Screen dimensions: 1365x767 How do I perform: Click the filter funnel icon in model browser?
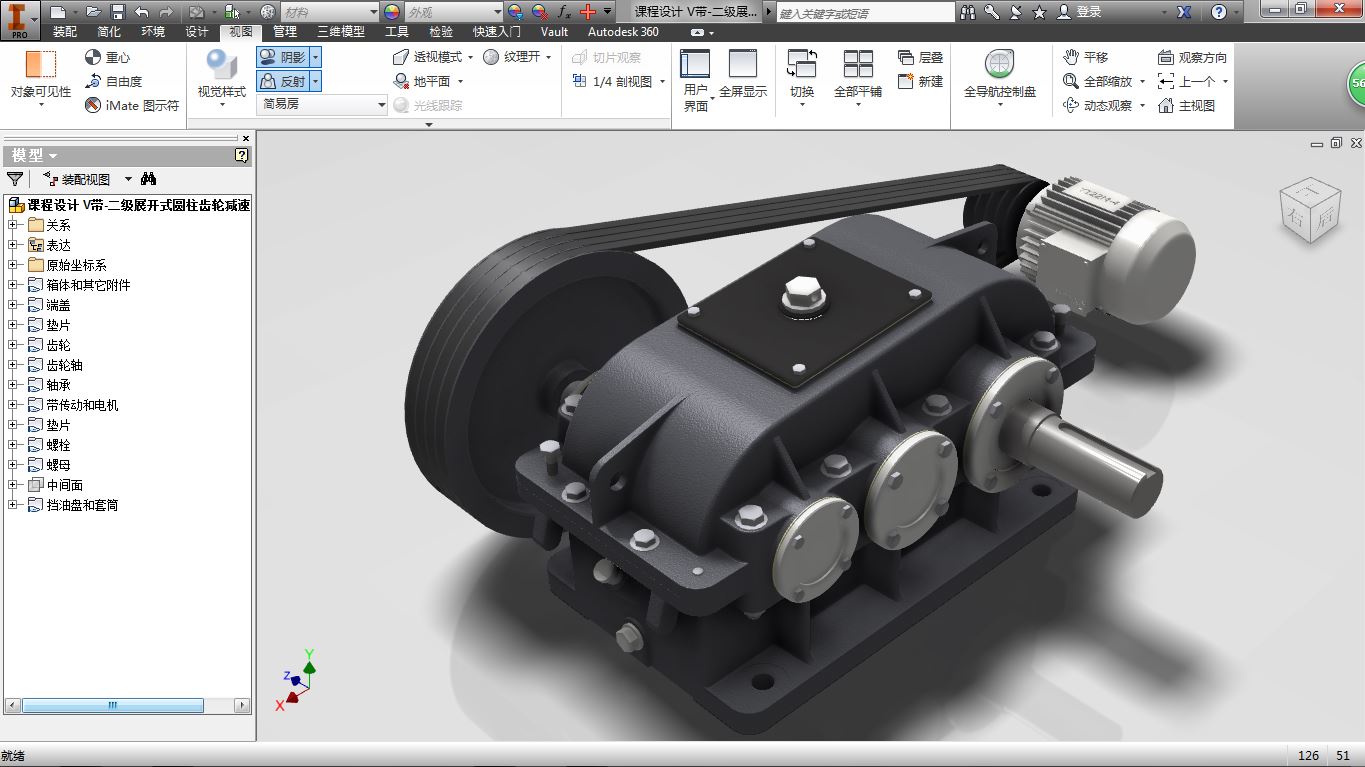coord(15,179)
